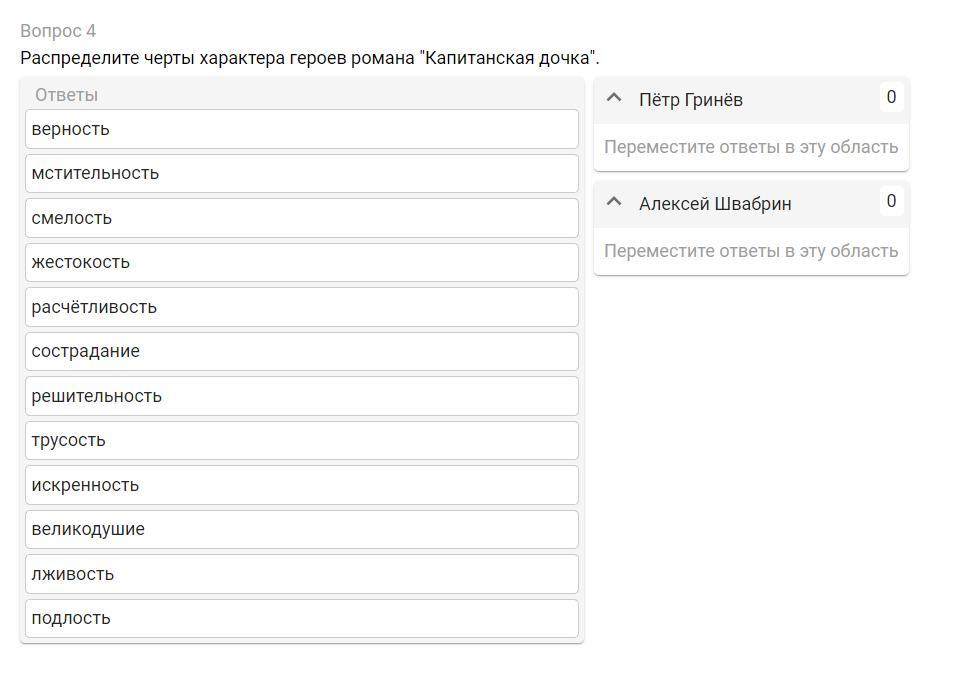Click the Алексей Швабрин answer counter badge

(x=891, y=201)
